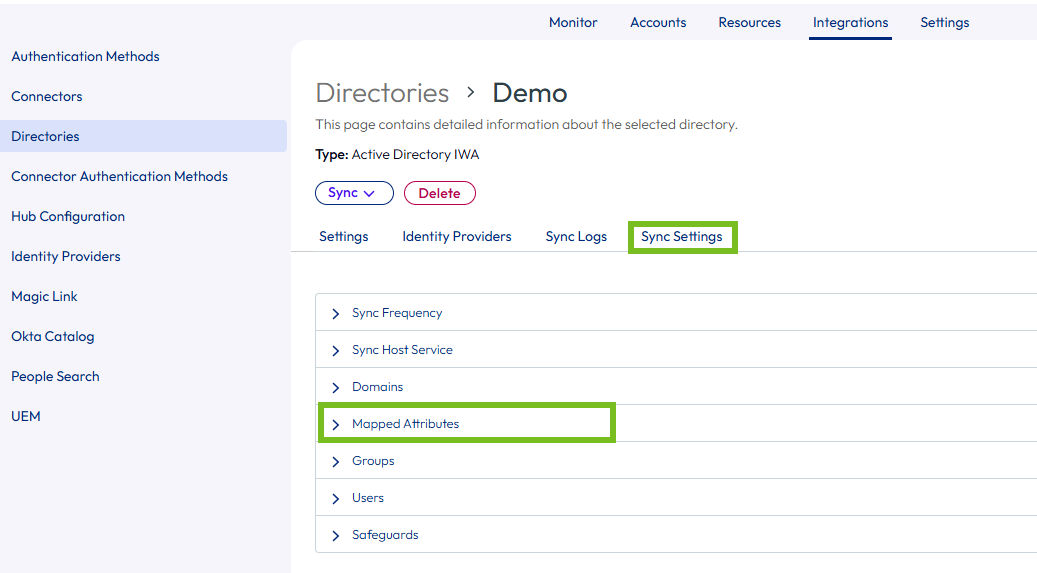
Task: Open the Identity Providers tab
Action: click(x=456, y=237)
